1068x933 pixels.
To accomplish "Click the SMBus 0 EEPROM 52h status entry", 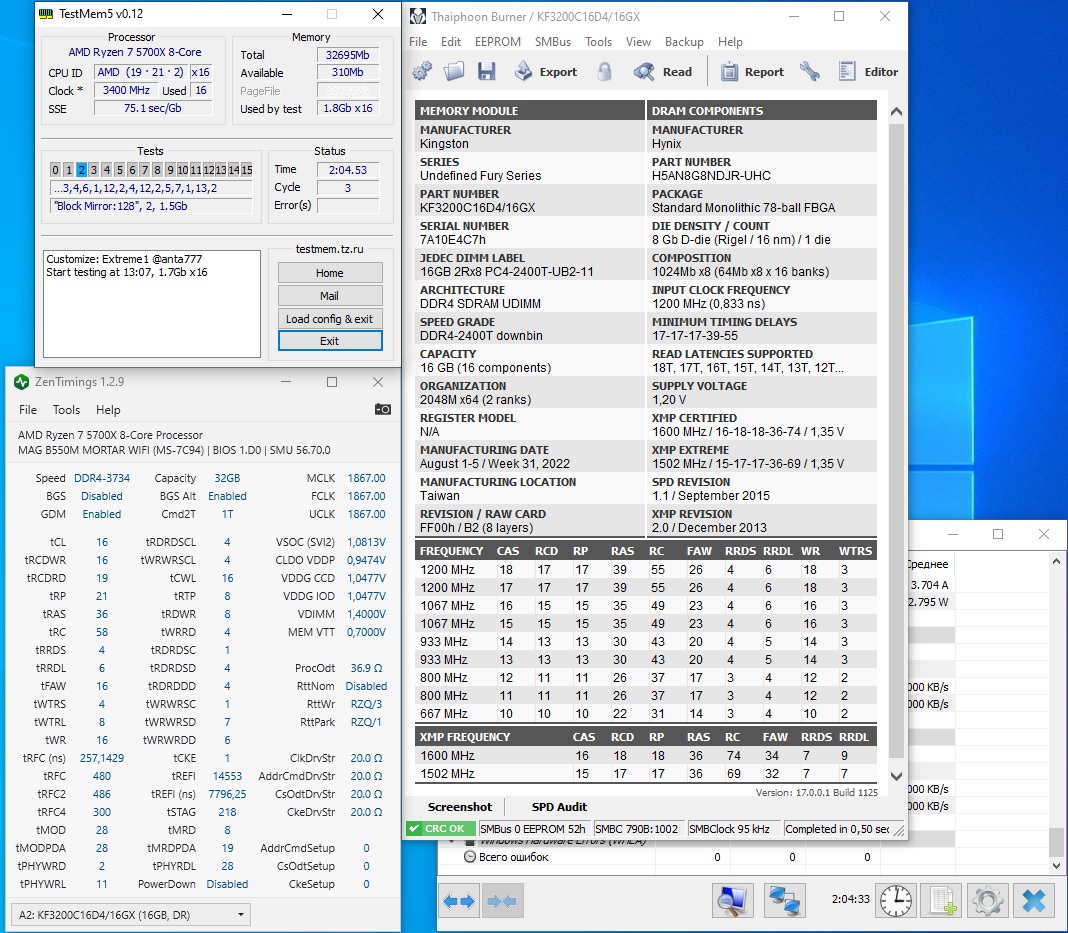I will 533,829.
